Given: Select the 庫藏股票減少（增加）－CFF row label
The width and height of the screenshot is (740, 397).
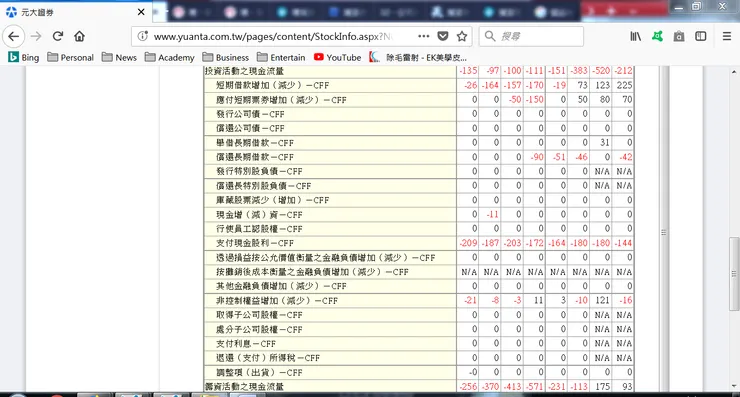Looking at the screenshot, I should [x=272, y=200].
